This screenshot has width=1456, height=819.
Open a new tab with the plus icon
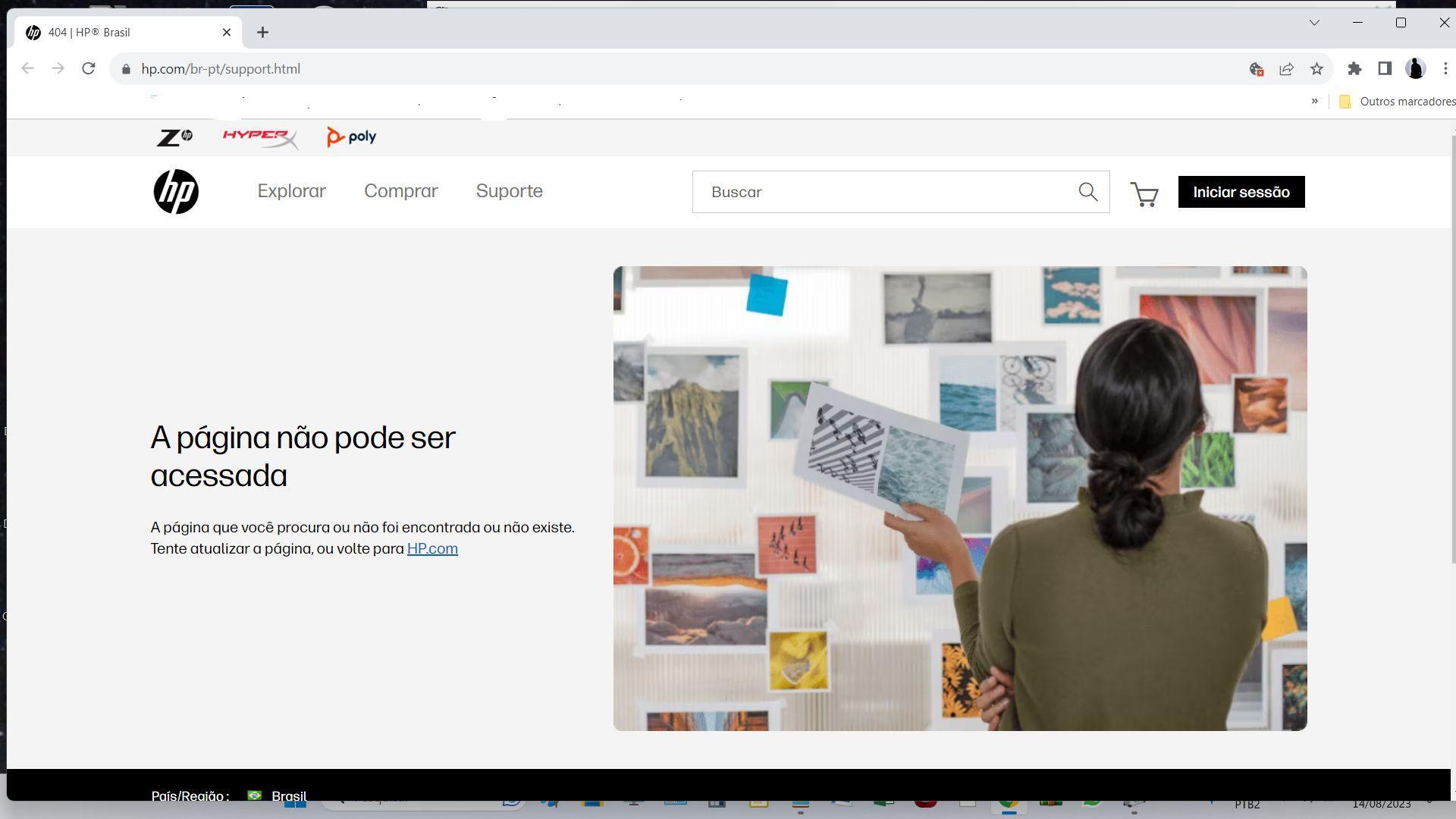point(262,32)
